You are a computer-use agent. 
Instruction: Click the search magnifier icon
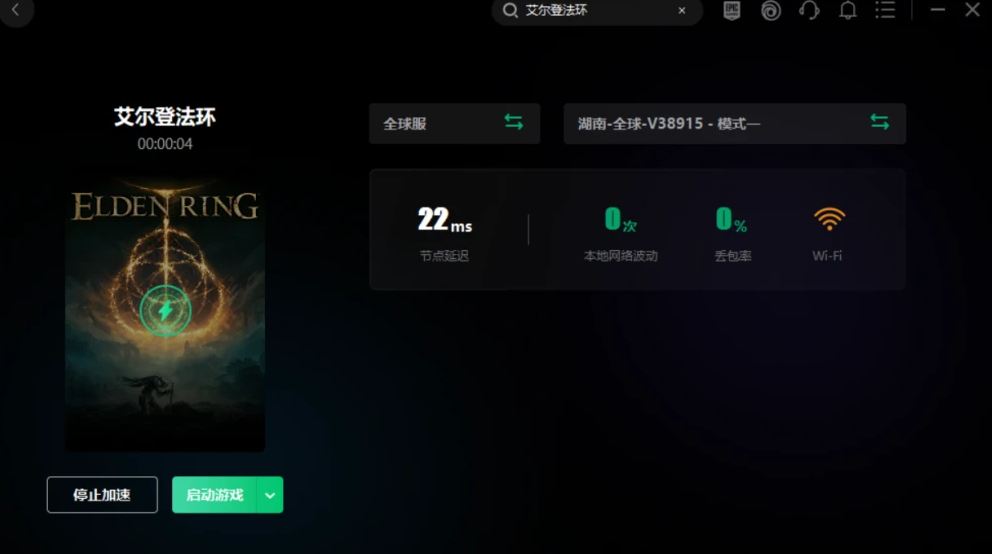[510, 10]
